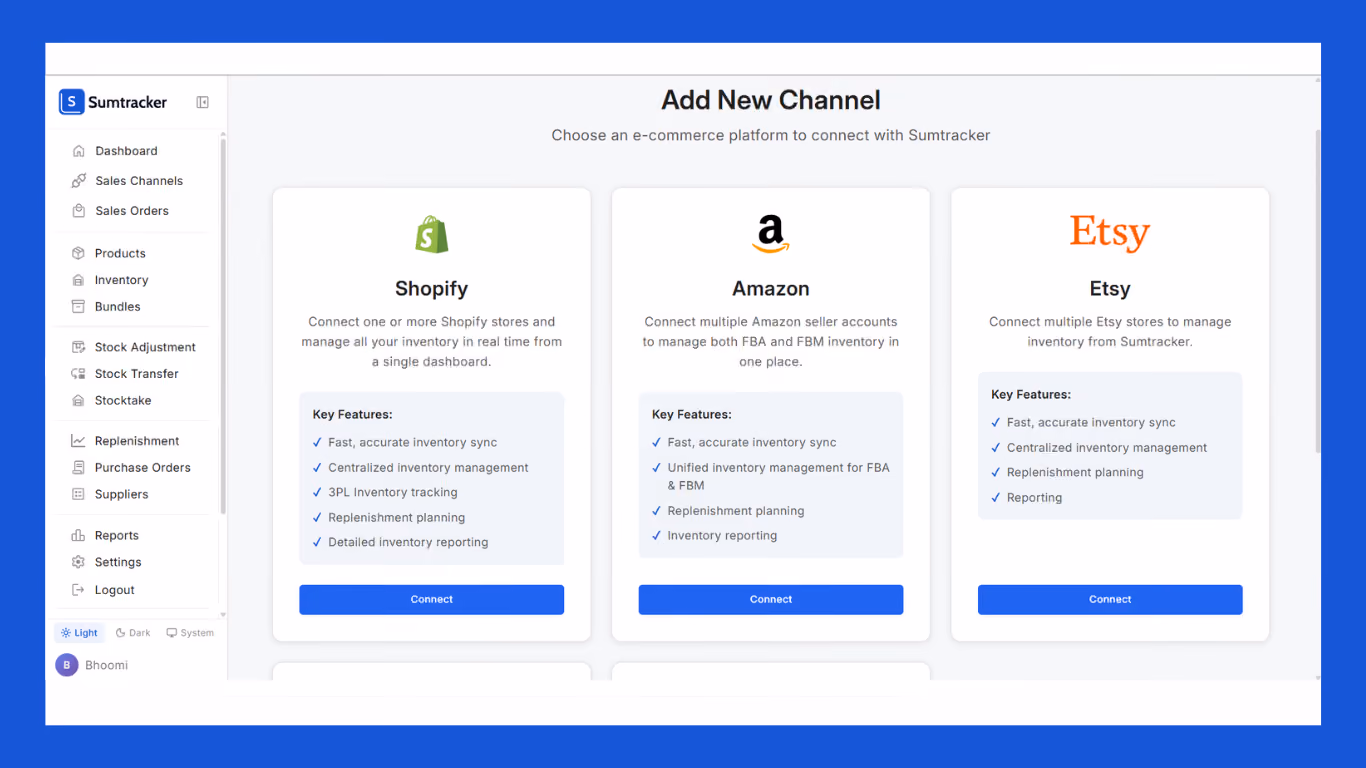Click the Replenishment chart icon
Image resolution: width=1366 pixels, height=768 pixels.
(x=78, y=441)
